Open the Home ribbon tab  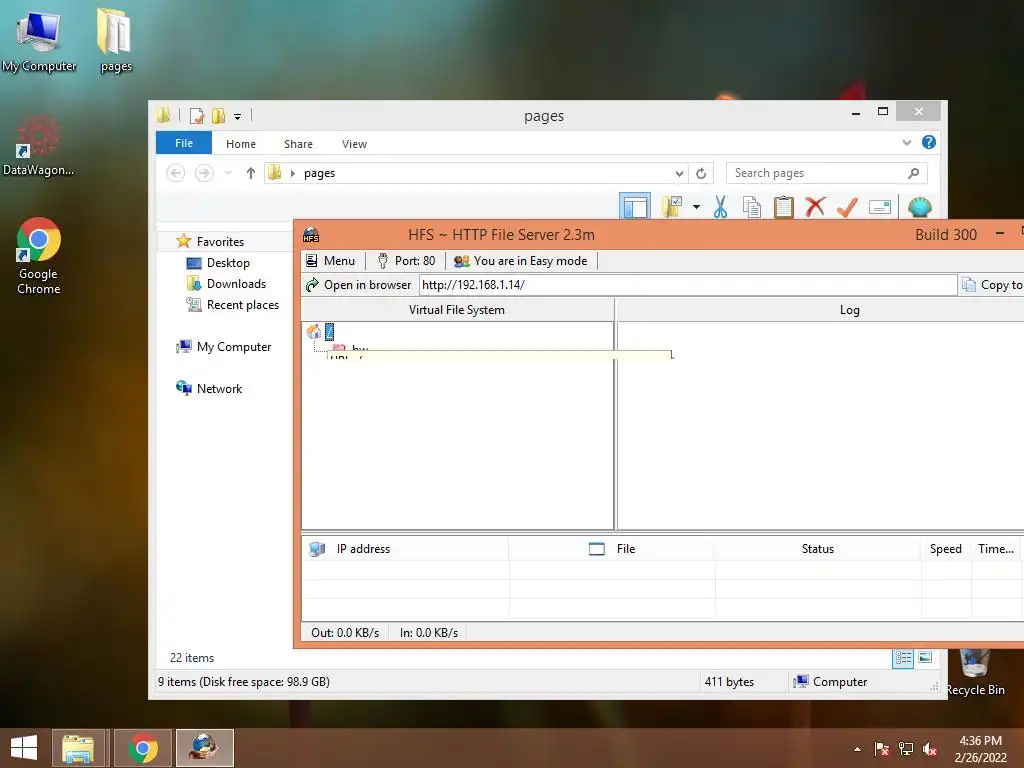241,144
